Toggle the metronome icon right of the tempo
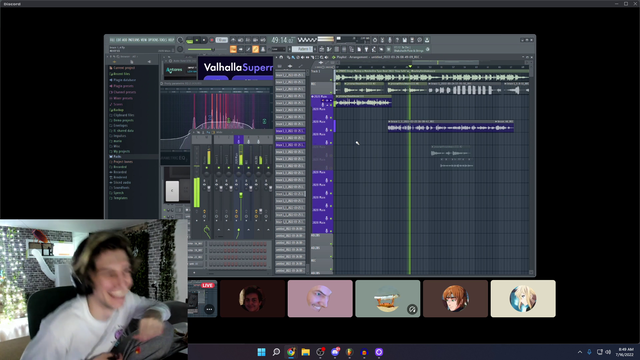The width and height of the screenshot is (640, 360). (234, 40)
